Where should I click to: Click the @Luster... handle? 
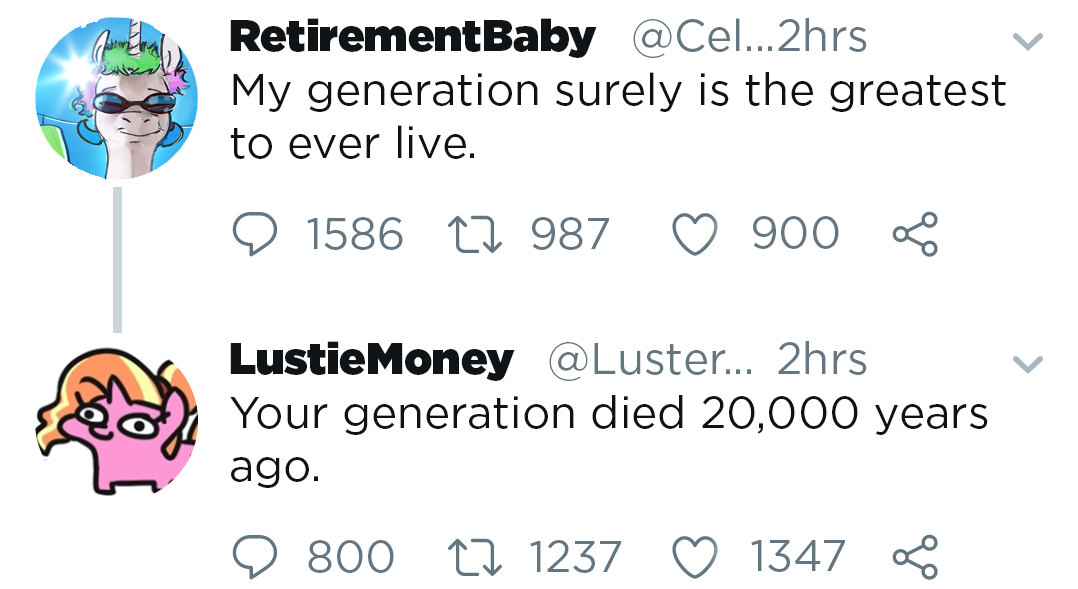coord(650,360)
